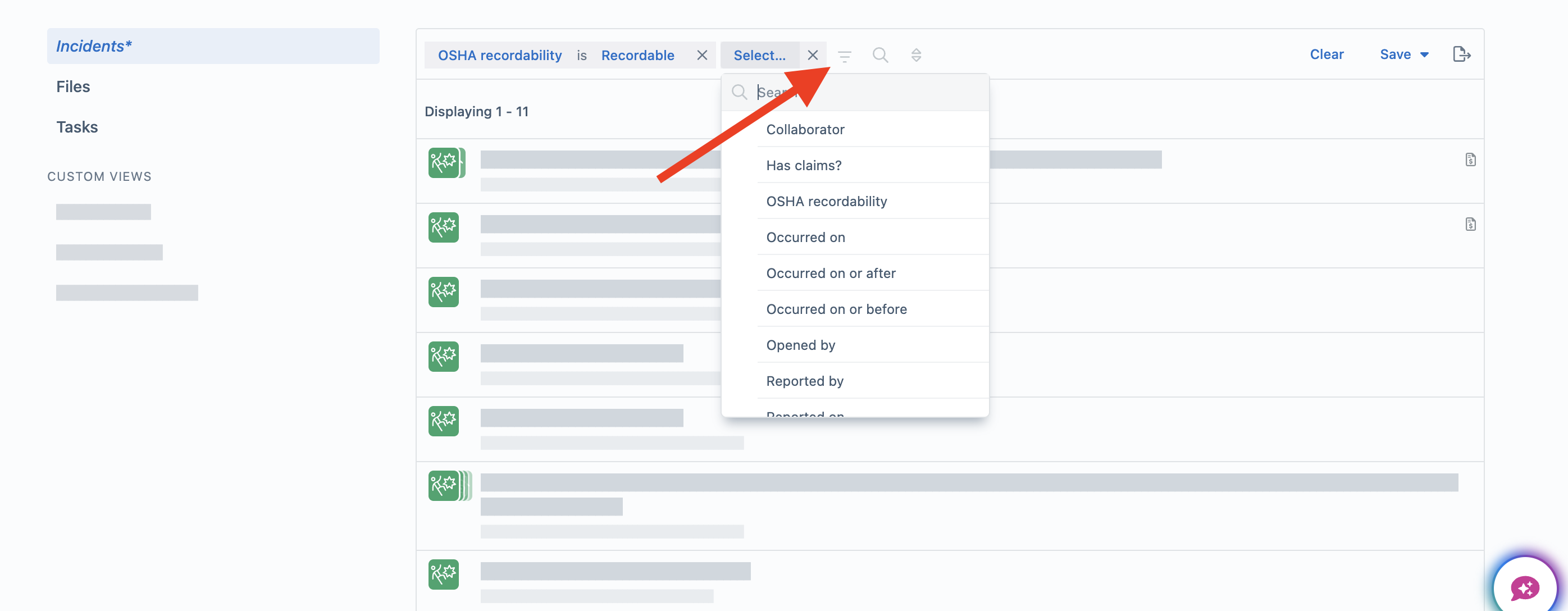Click the export icon beside Save
The image size is (1568, 611).
(1461, 54)
